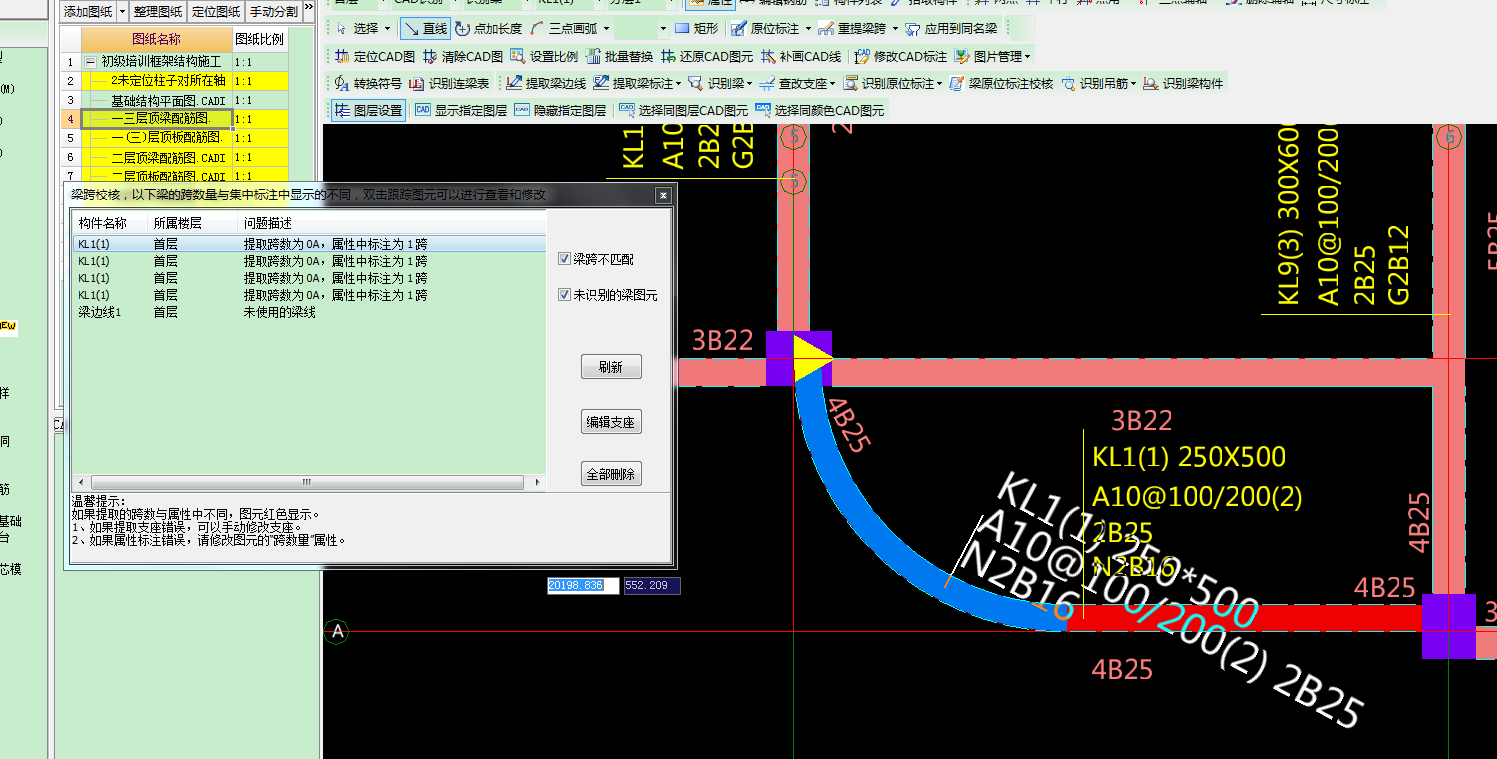Pick the 矩形 rectangle tool
This screenshot has height=759, width=1497.
coord(696,29)
